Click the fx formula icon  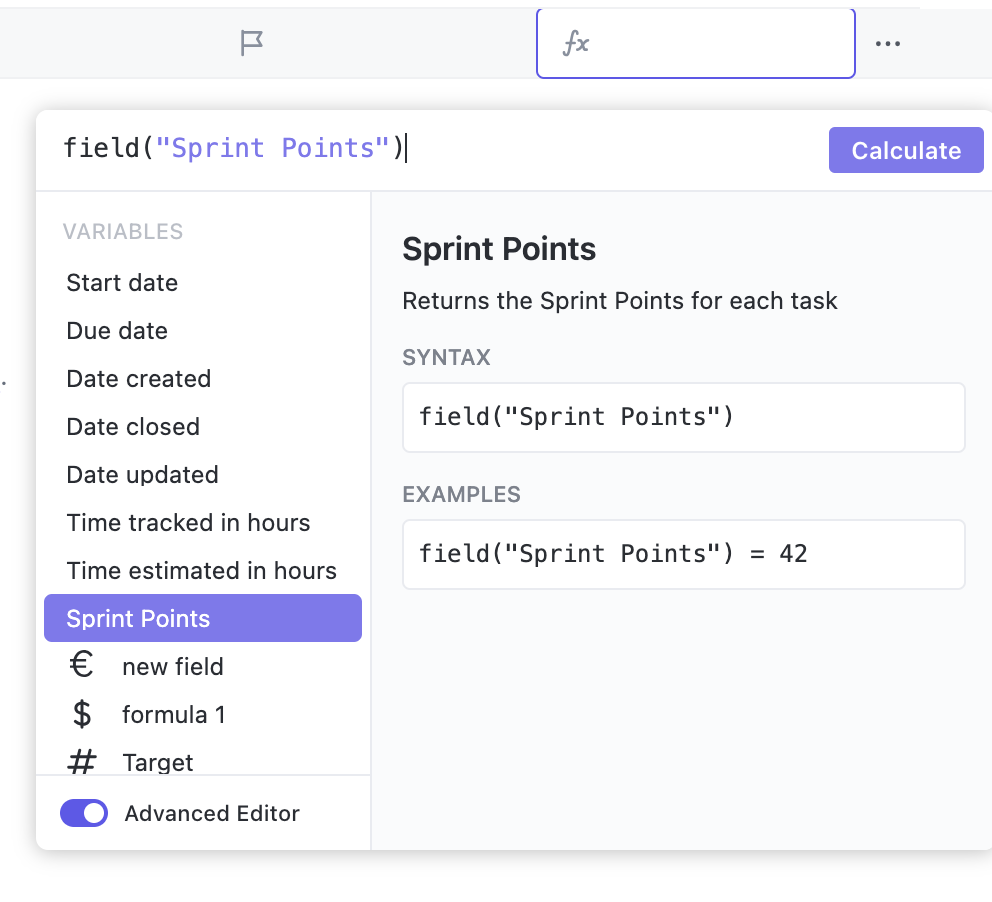575,43
